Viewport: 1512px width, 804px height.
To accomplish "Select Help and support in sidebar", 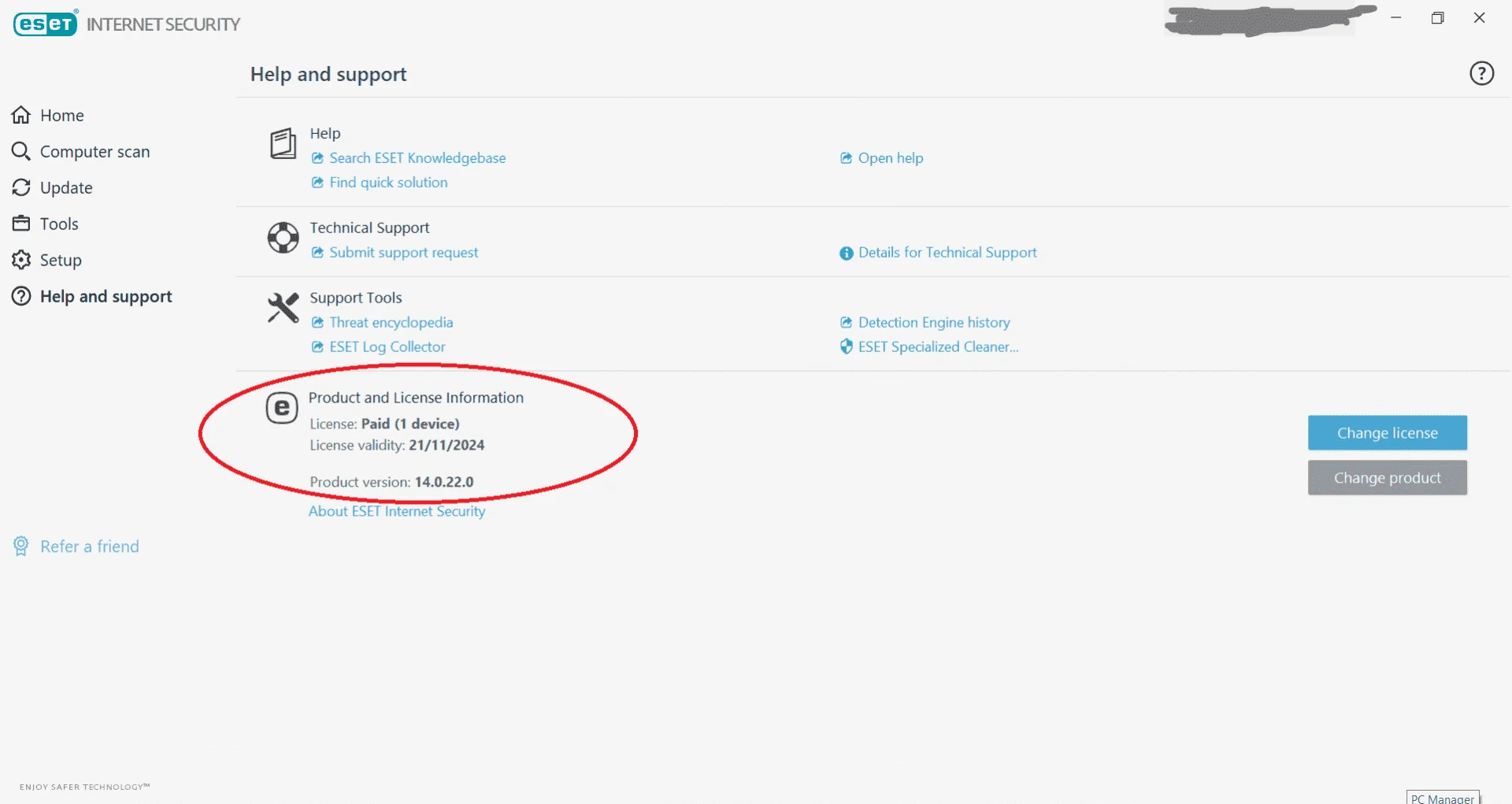I will [x=106, y=296].
